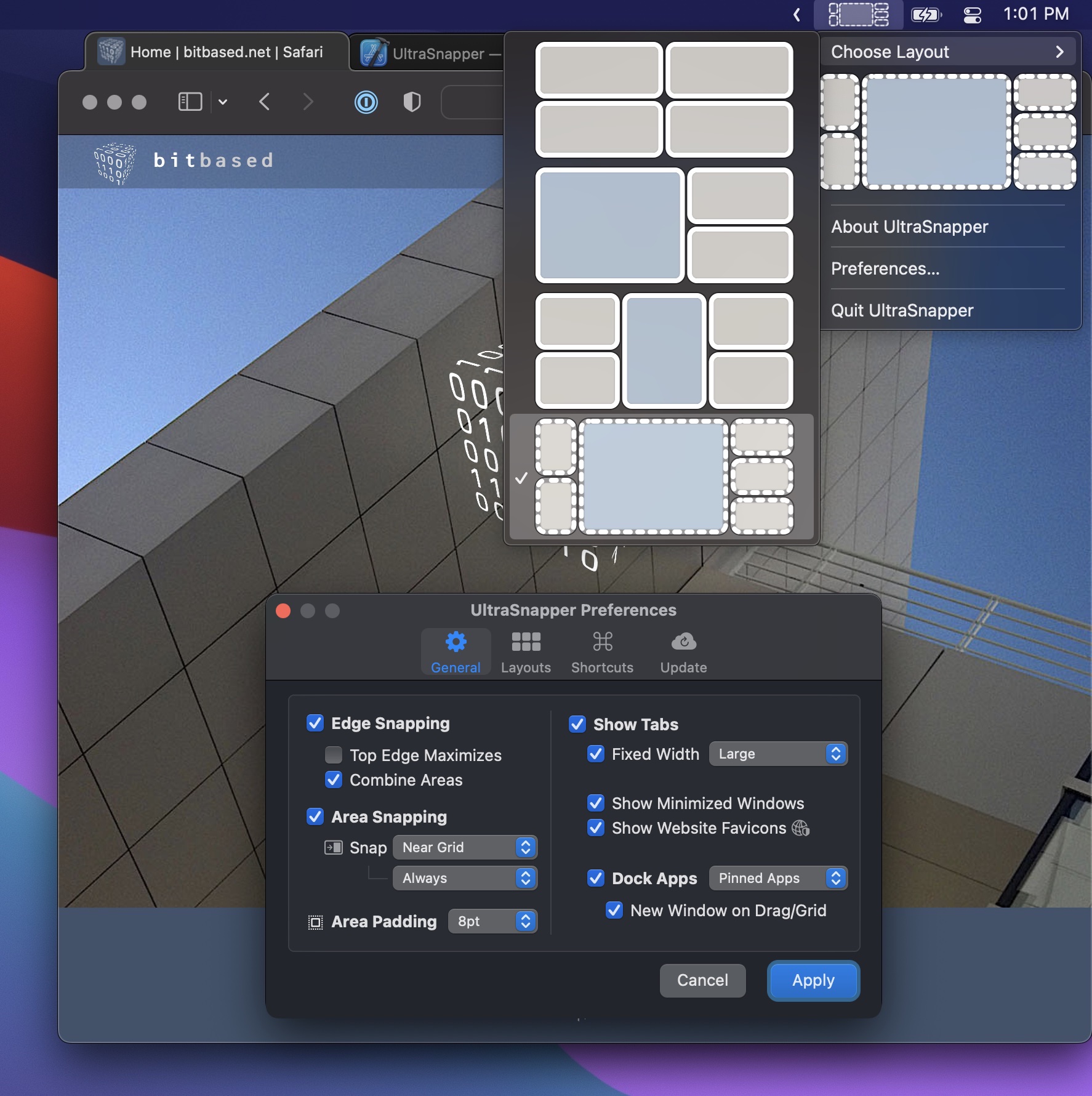Click the UltraSnapper menu bar icon
This screenshot has width=1092, height=1096.
[x=858, y=15]
